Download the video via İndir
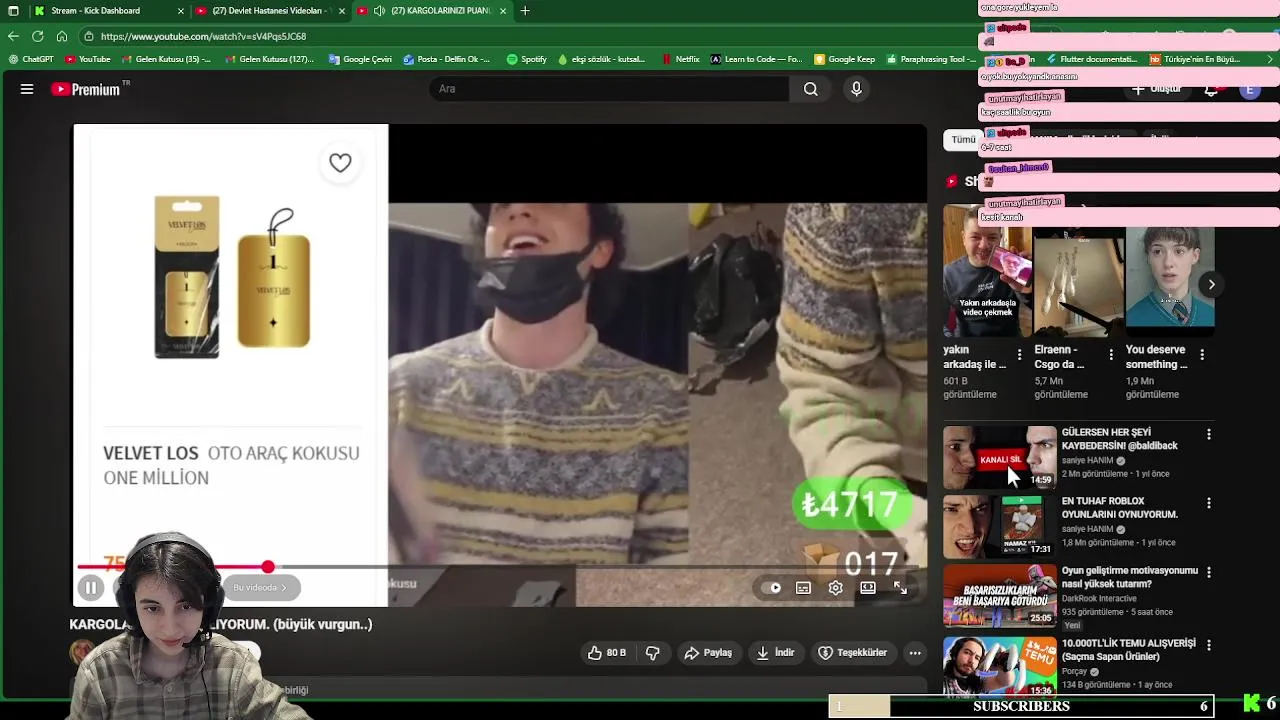 775,653
